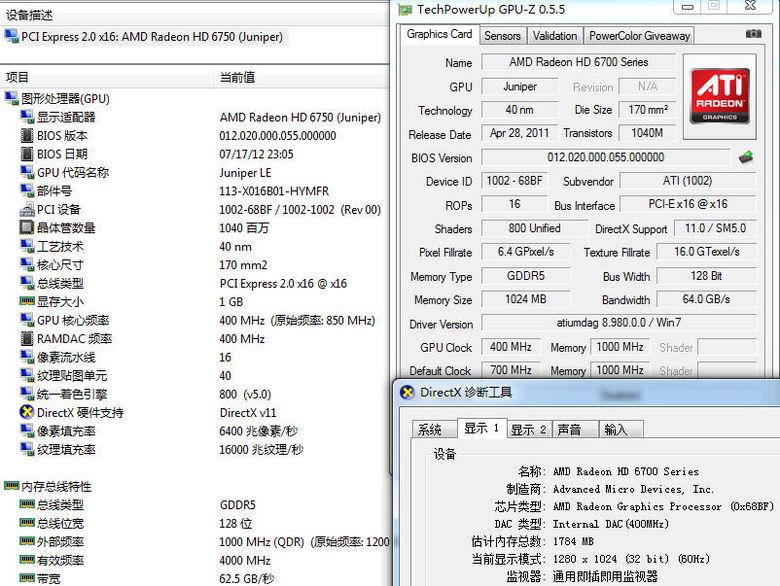Click the value 62.5 GB/秒
The width and height of the screenshot is (780, 586).
click(x=247, y=579)
